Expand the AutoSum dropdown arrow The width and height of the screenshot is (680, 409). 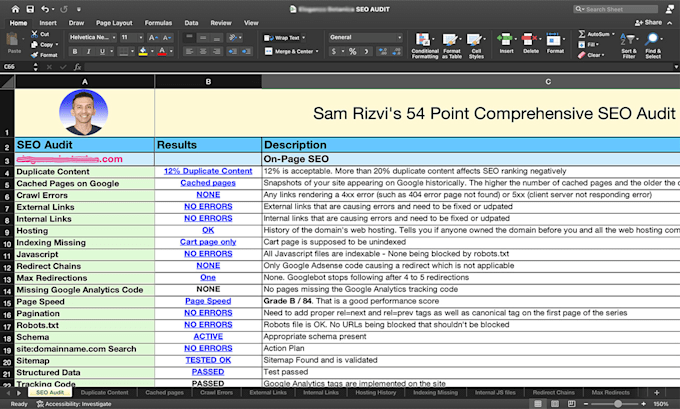coord(613,34)
